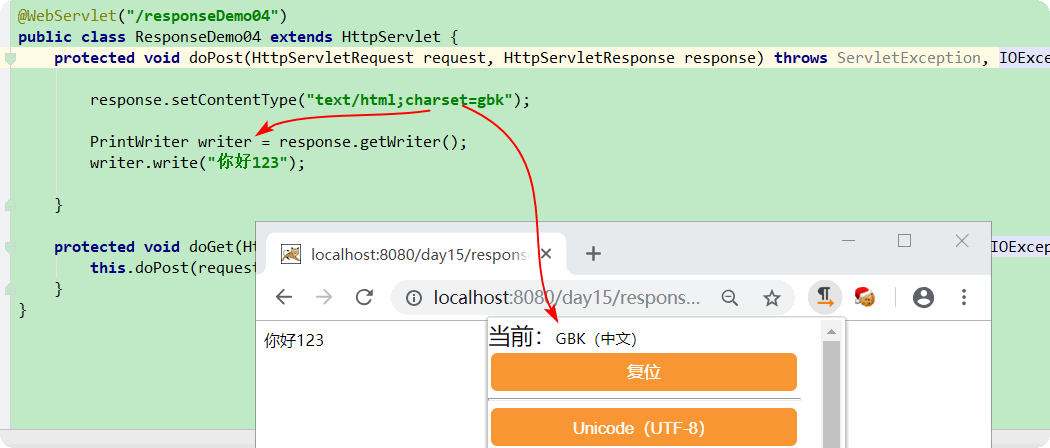Click the setContentType code line

coord(310,100)
